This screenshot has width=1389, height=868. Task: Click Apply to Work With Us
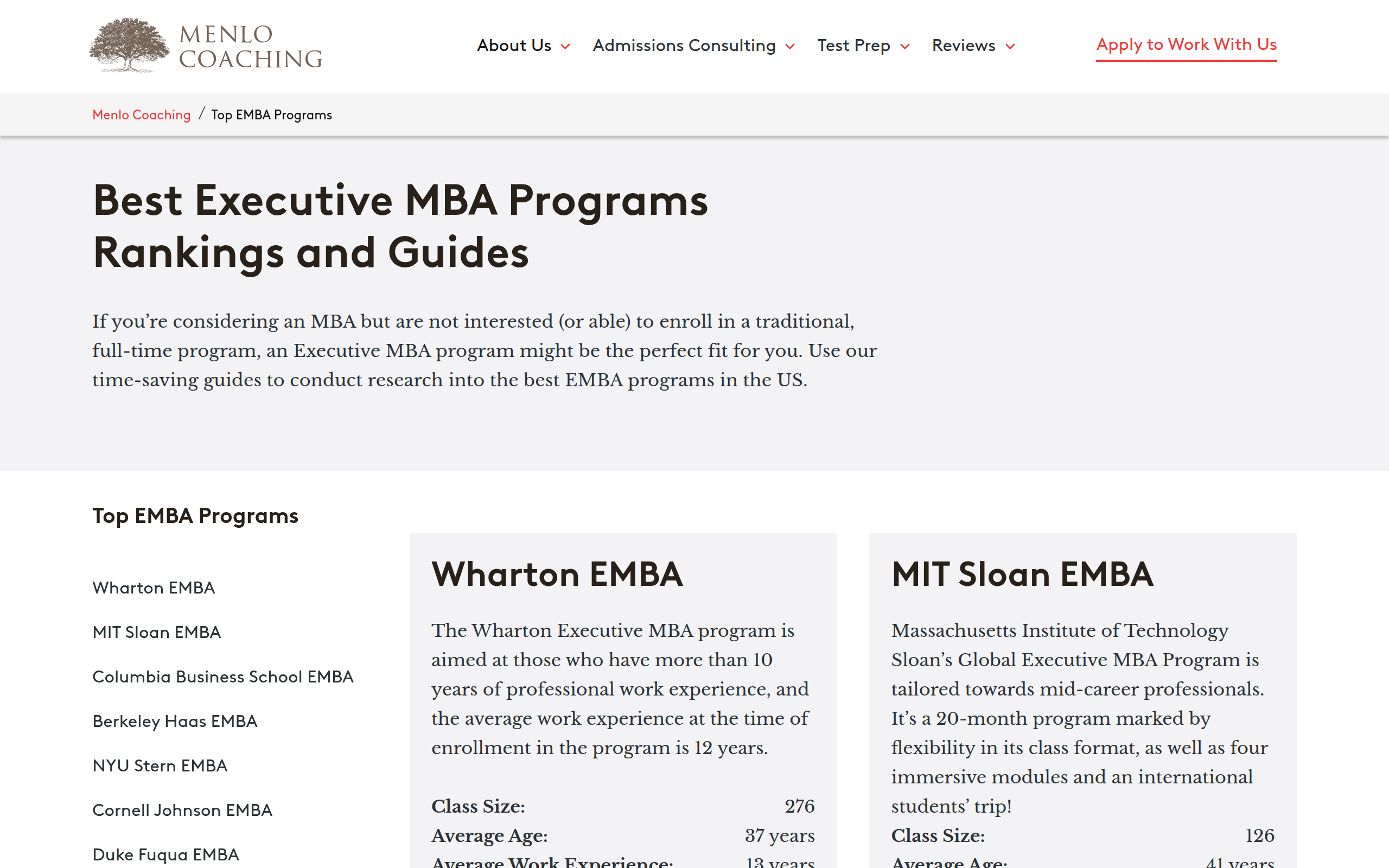tap(1186, 44)
